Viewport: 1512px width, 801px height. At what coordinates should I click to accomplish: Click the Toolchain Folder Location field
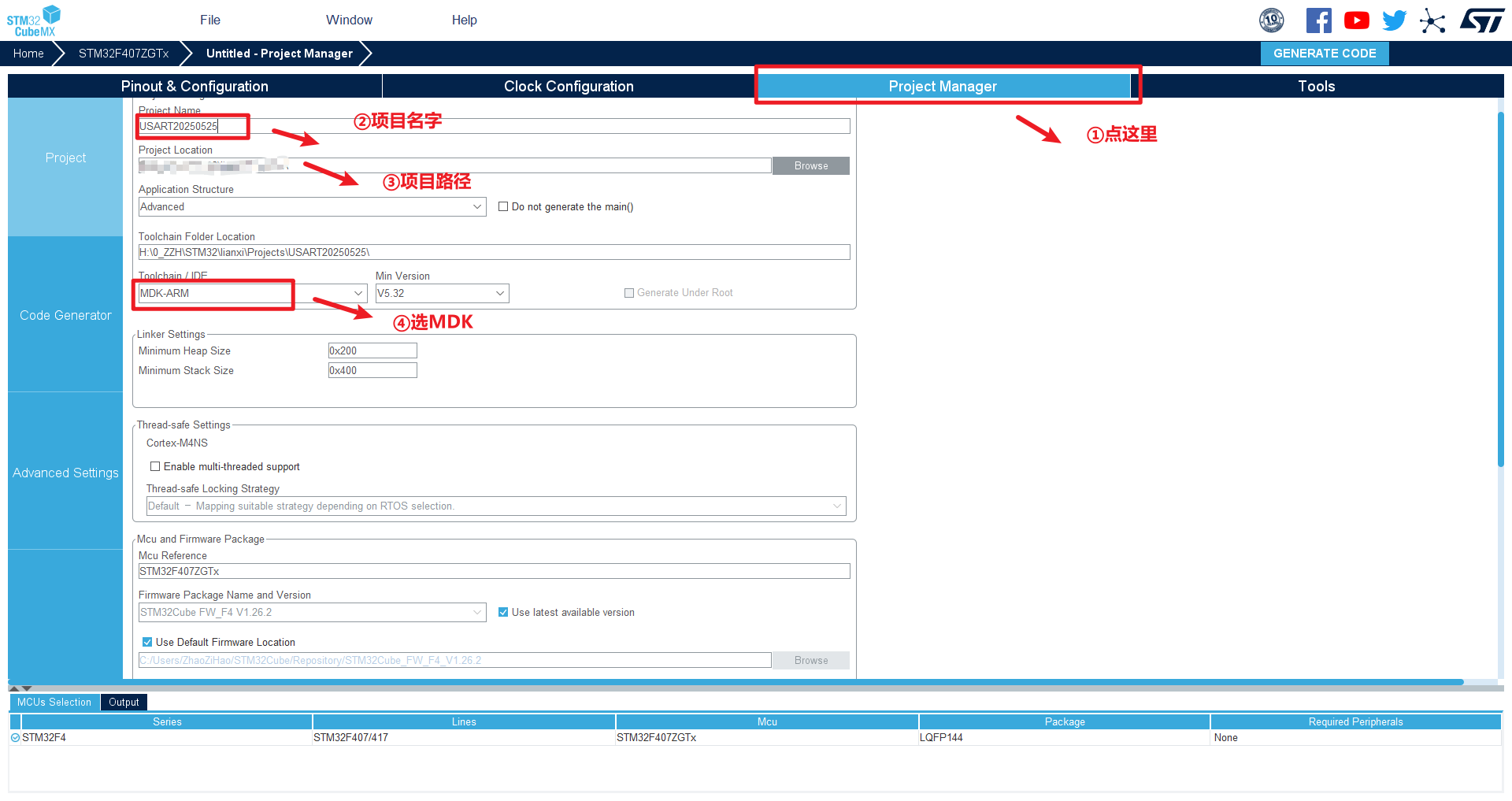[x=495, y=252]
